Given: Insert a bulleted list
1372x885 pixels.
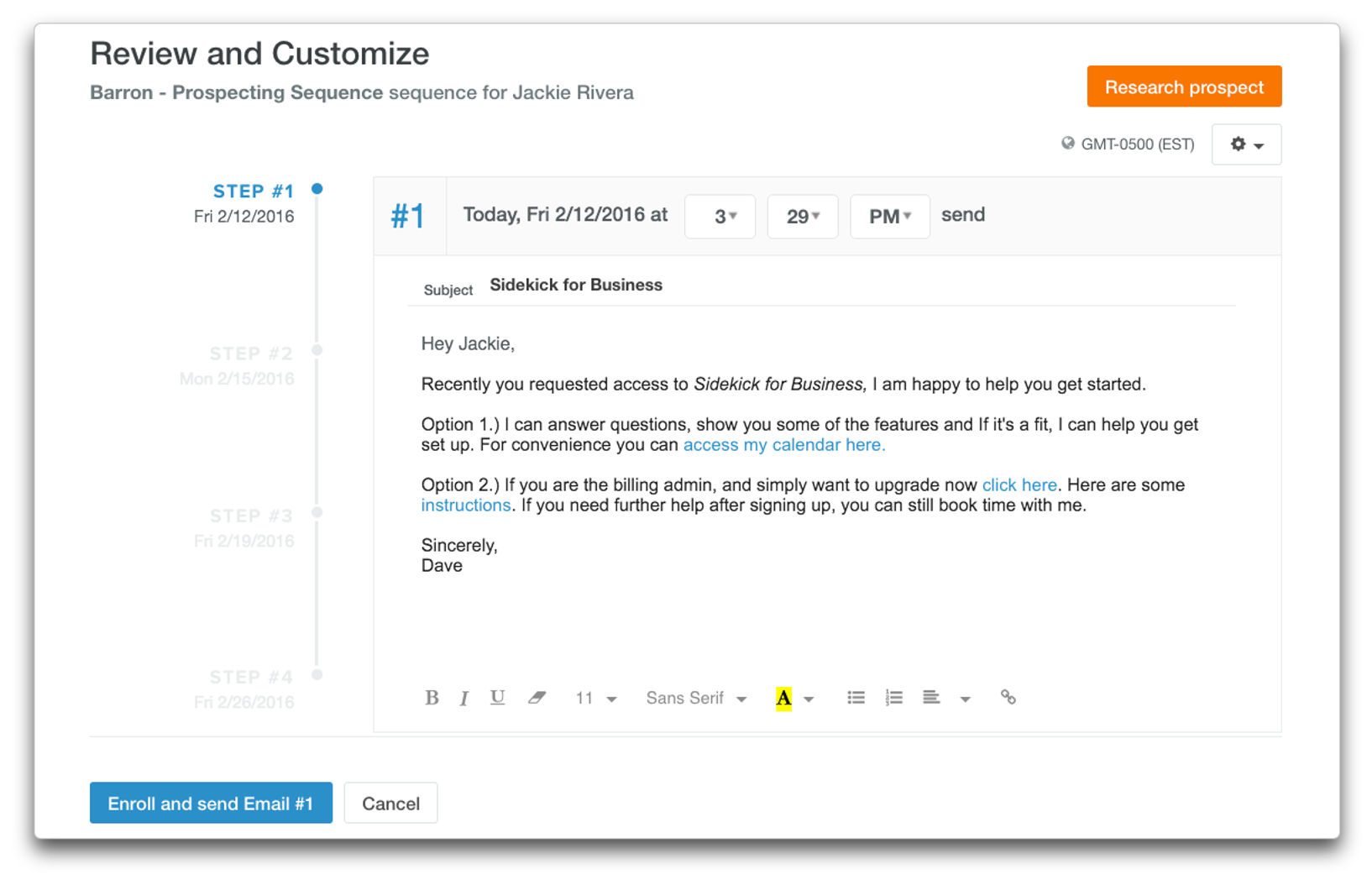Looking at the screenshot, I should [x=856, y=698].
